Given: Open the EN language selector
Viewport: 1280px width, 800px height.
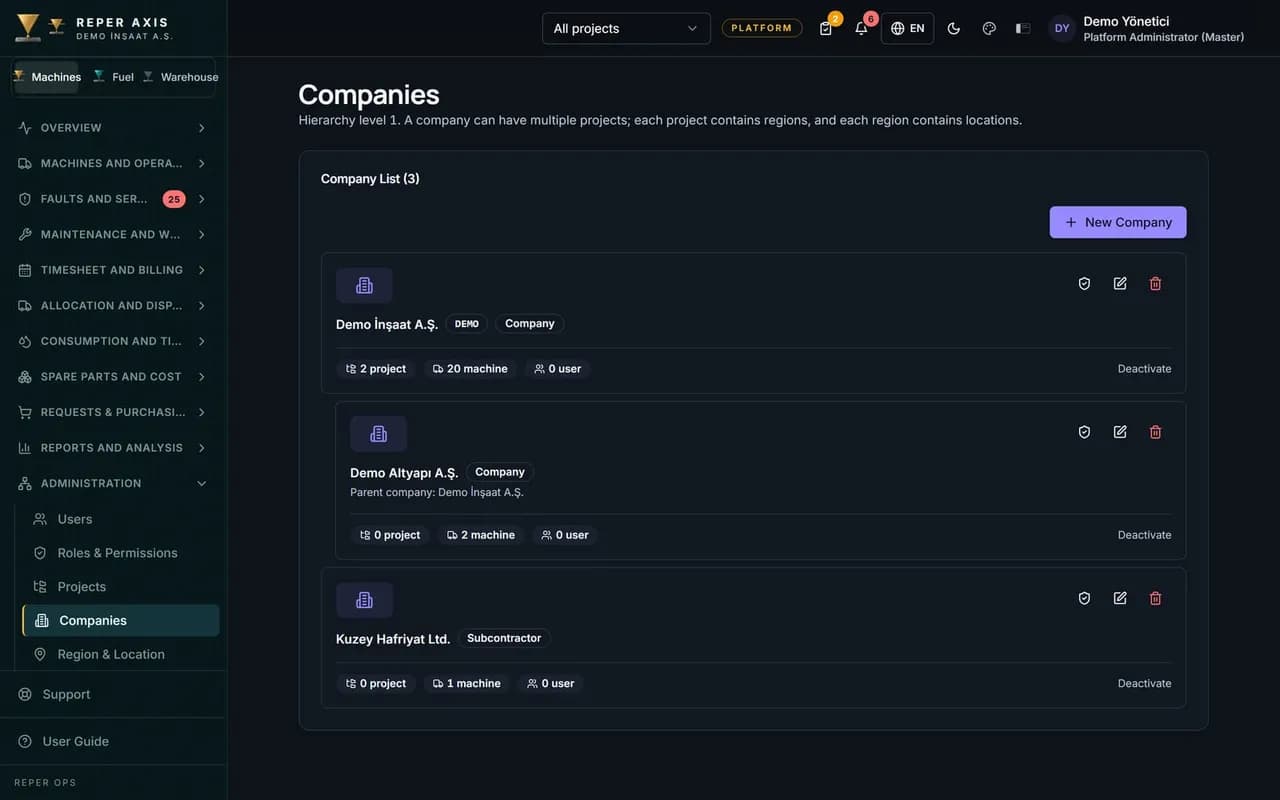Looking at the screenshot, I should tap(907, 28).
